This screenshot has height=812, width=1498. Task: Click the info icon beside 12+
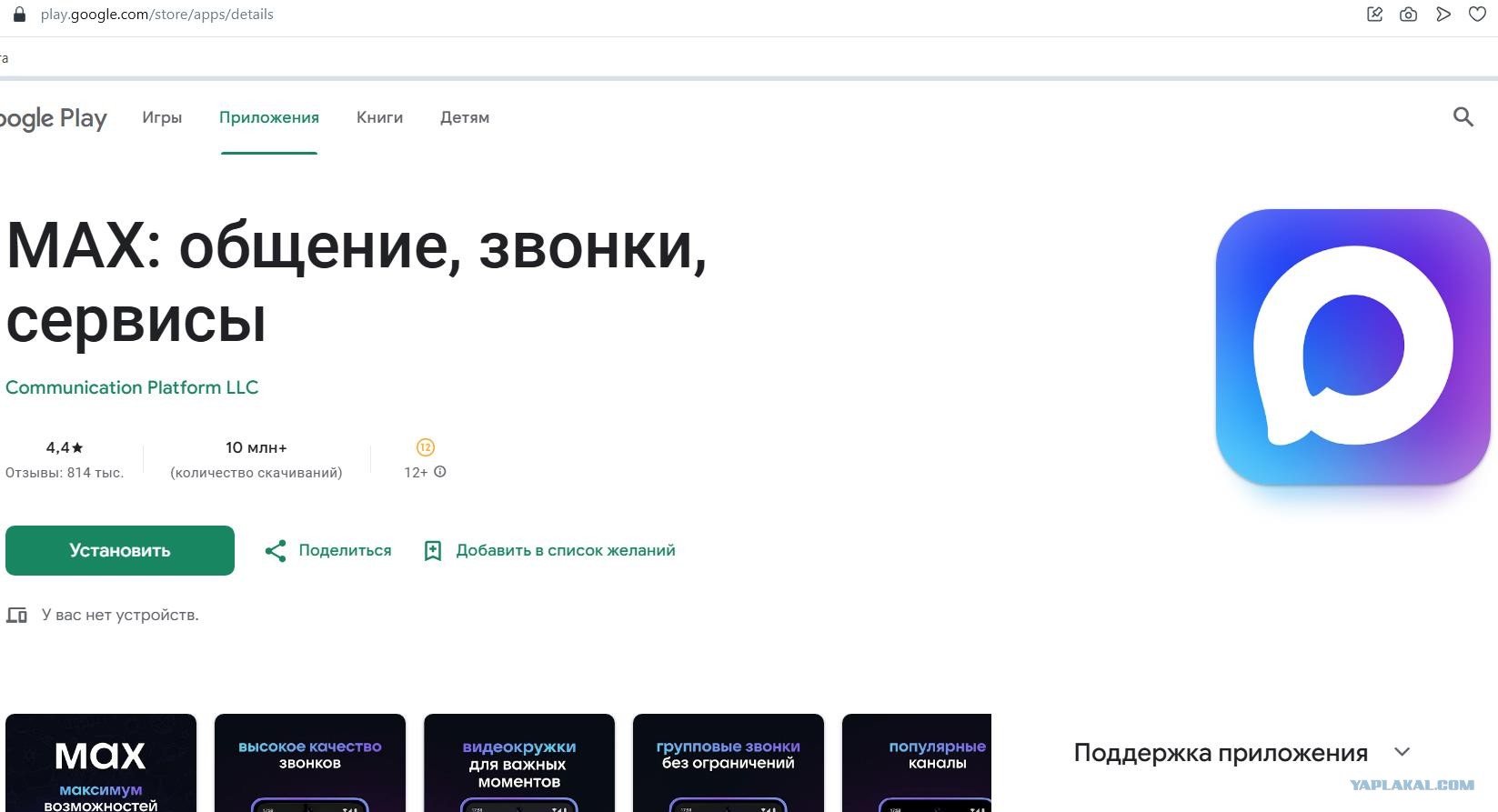[x=440, y=472]
